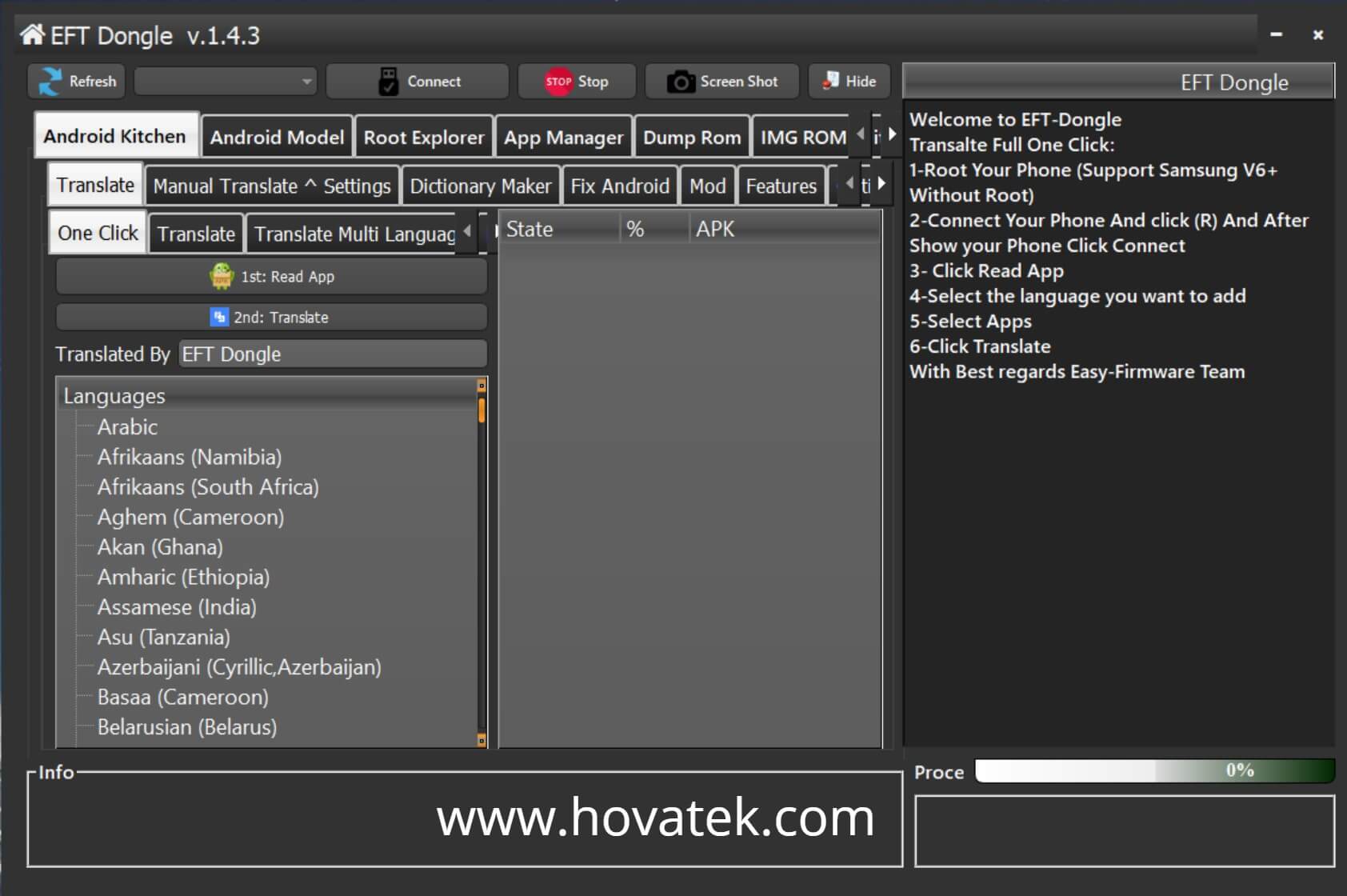Click the Refresh arrows icon
Screen dimensions: 1347x896
click(50, 82)
